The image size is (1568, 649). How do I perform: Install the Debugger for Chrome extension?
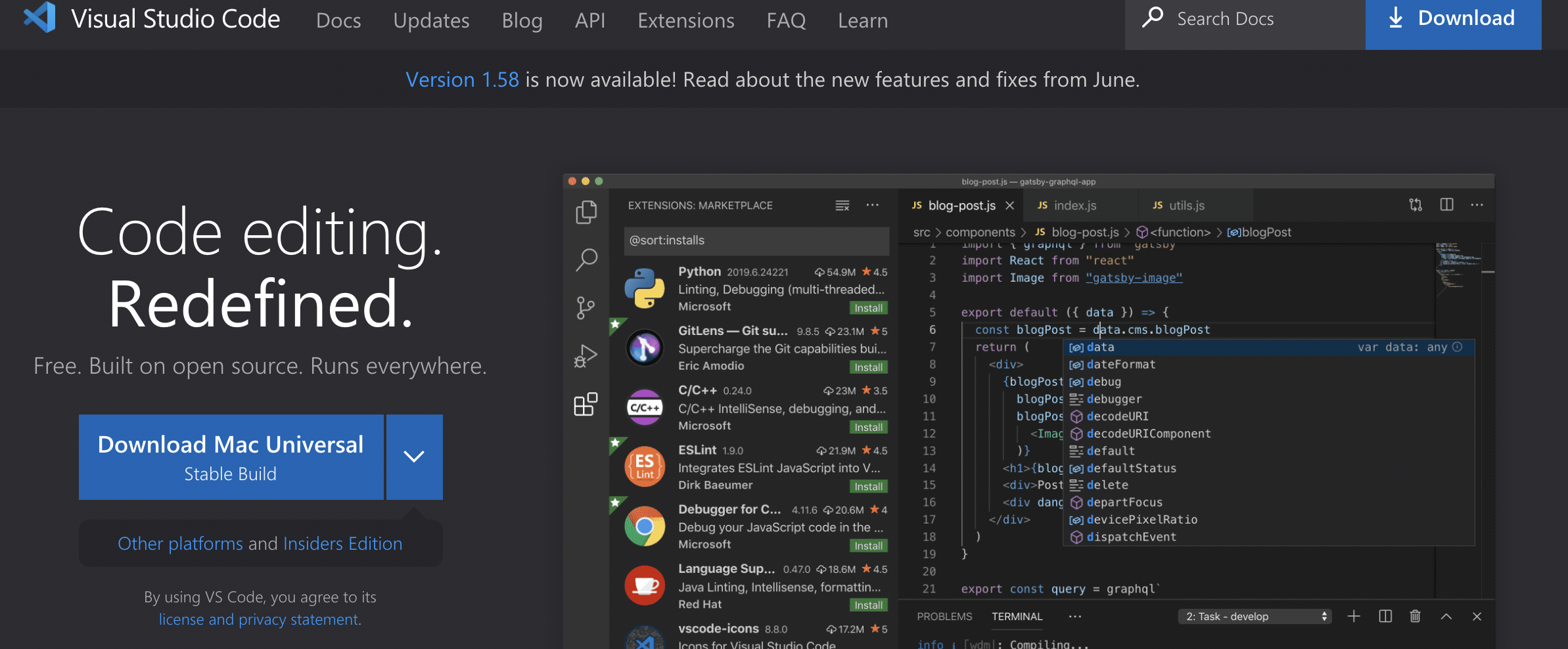(869, 546)
